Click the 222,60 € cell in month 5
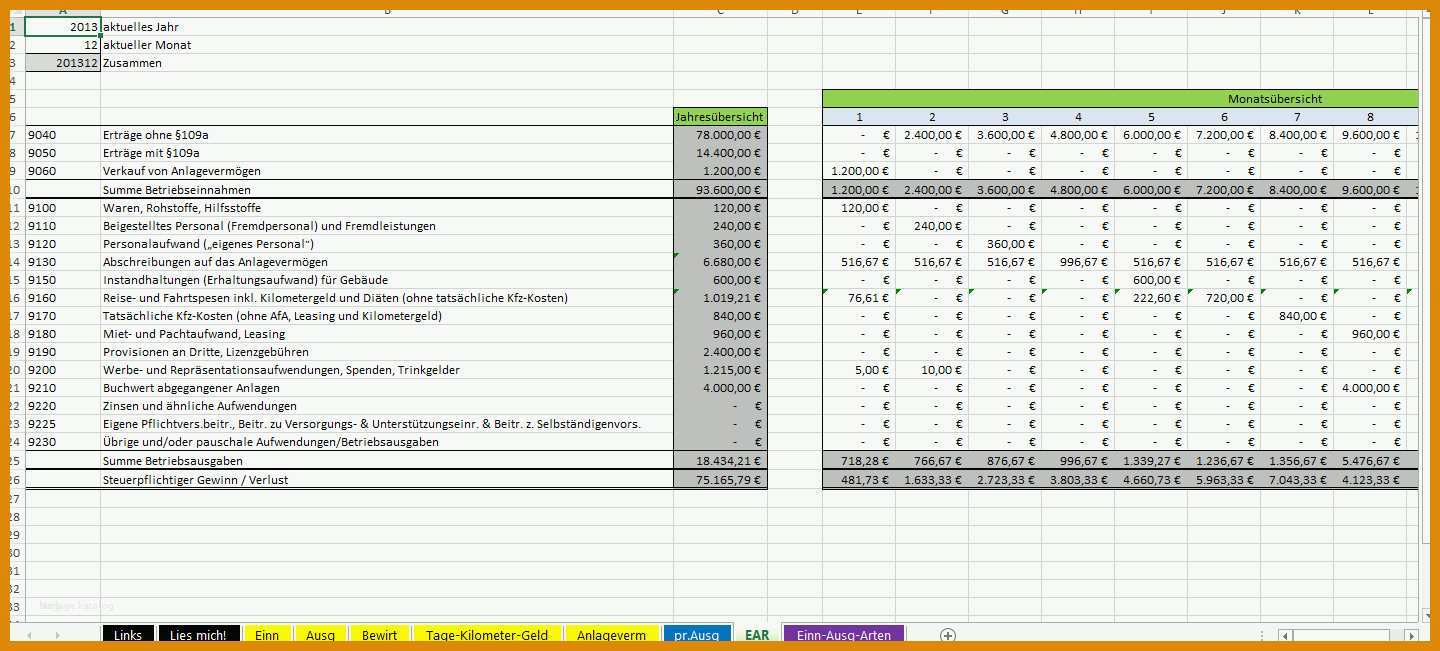 (x=1151, y=298)
